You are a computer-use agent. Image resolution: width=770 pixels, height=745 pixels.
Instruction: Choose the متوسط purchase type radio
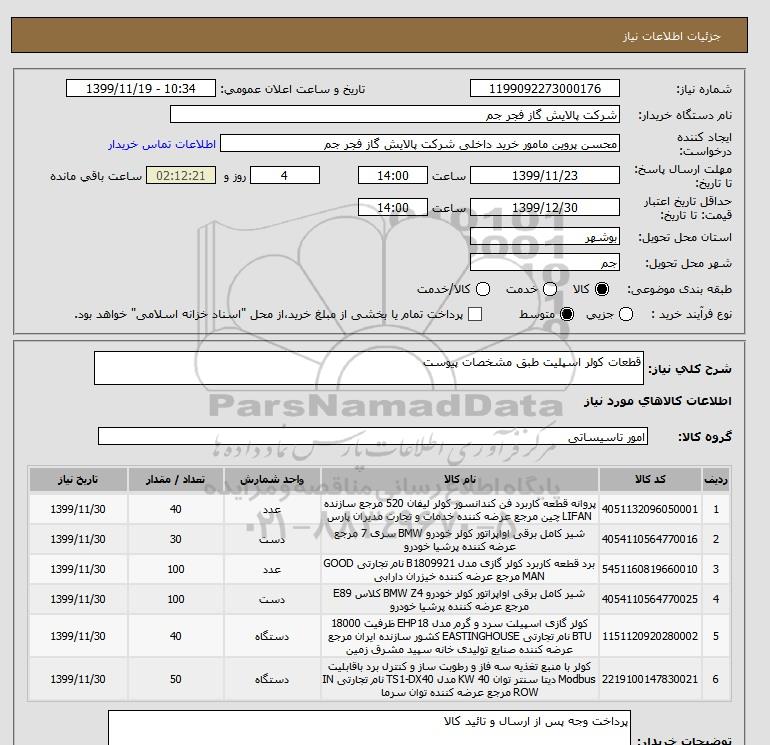[x=567, y=314]
